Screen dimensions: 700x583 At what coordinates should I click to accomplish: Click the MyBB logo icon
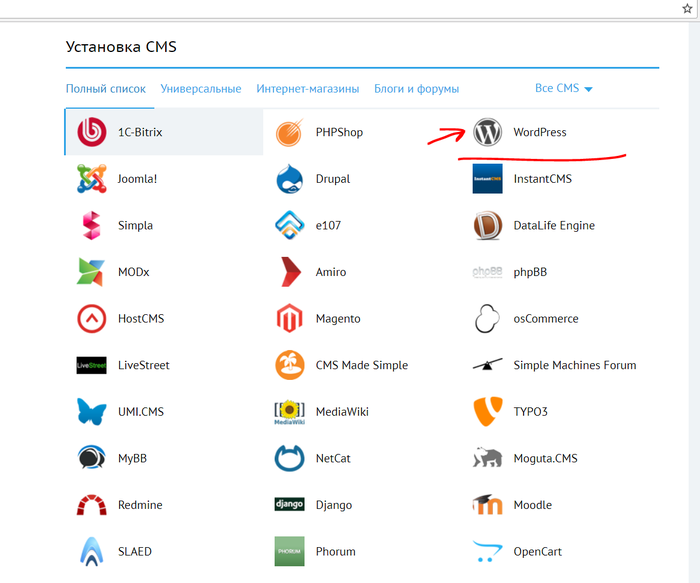[92, 458]
